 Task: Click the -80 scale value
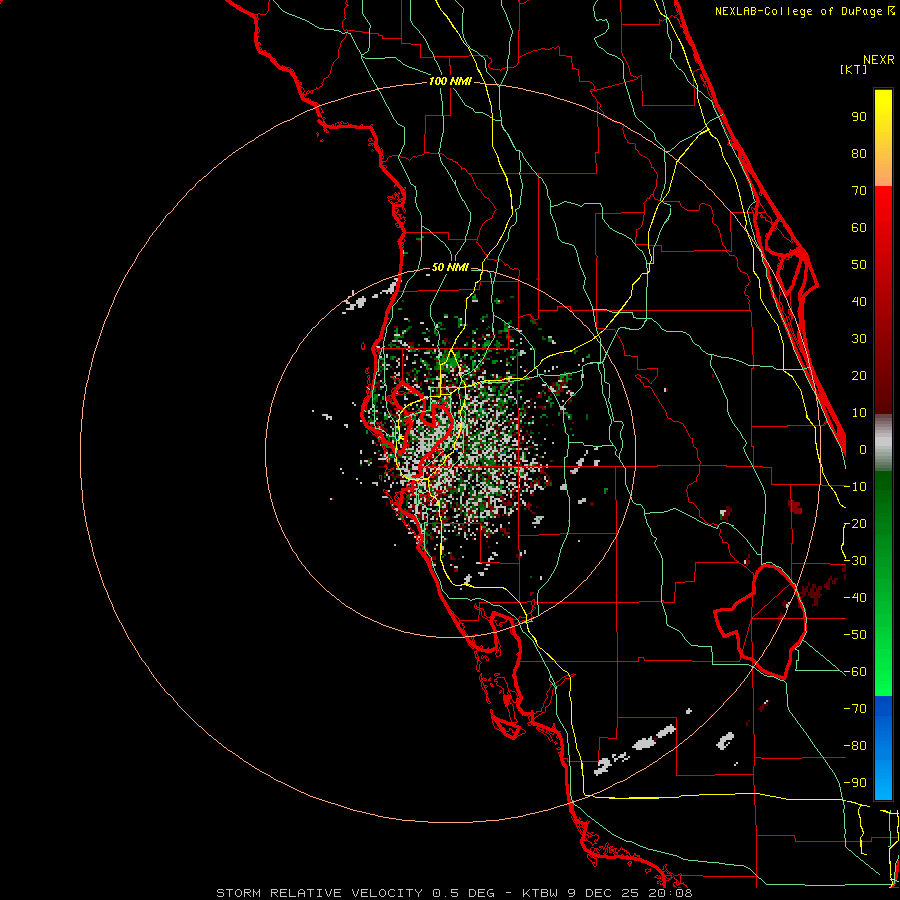[x=855, y=746]
